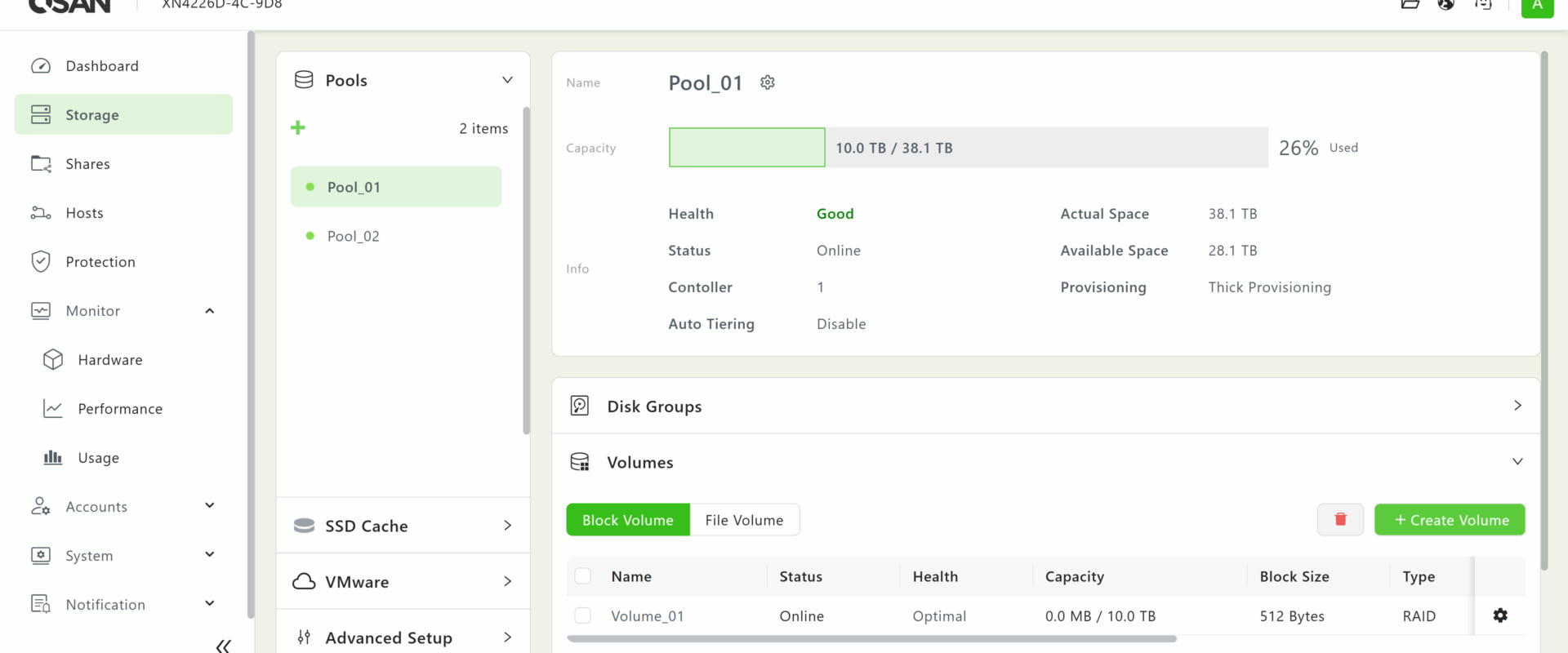Select Pool_02 in the pools list
1568x653 pixels.
coord(354,236)
